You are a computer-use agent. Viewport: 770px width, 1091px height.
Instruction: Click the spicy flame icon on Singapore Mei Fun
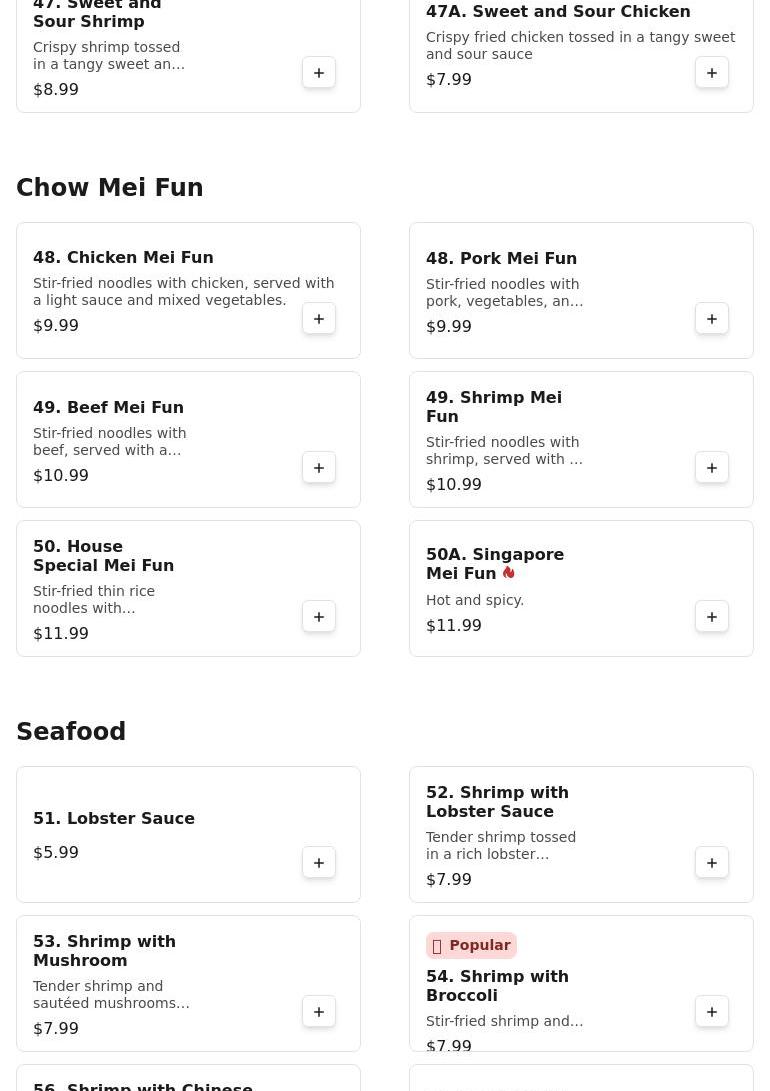[509, 573]
